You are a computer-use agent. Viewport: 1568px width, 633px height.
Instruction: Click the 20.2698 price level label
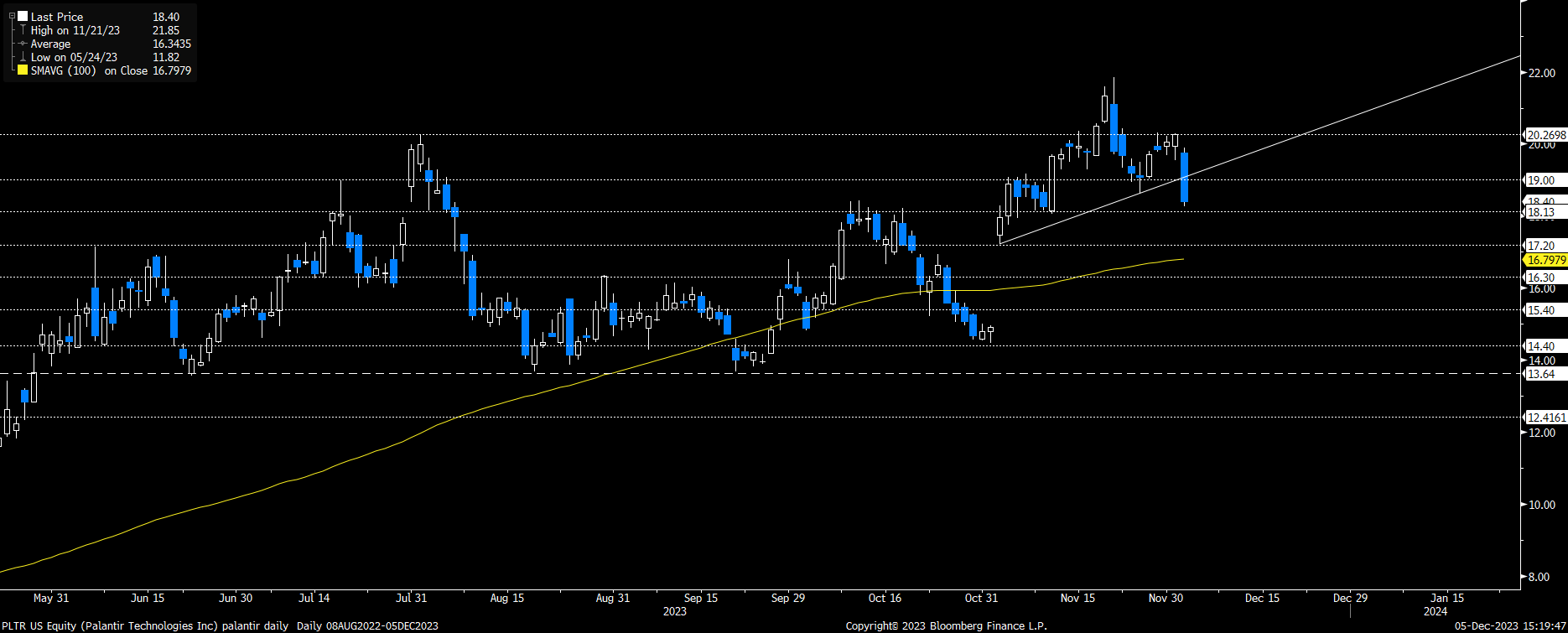1546,135
